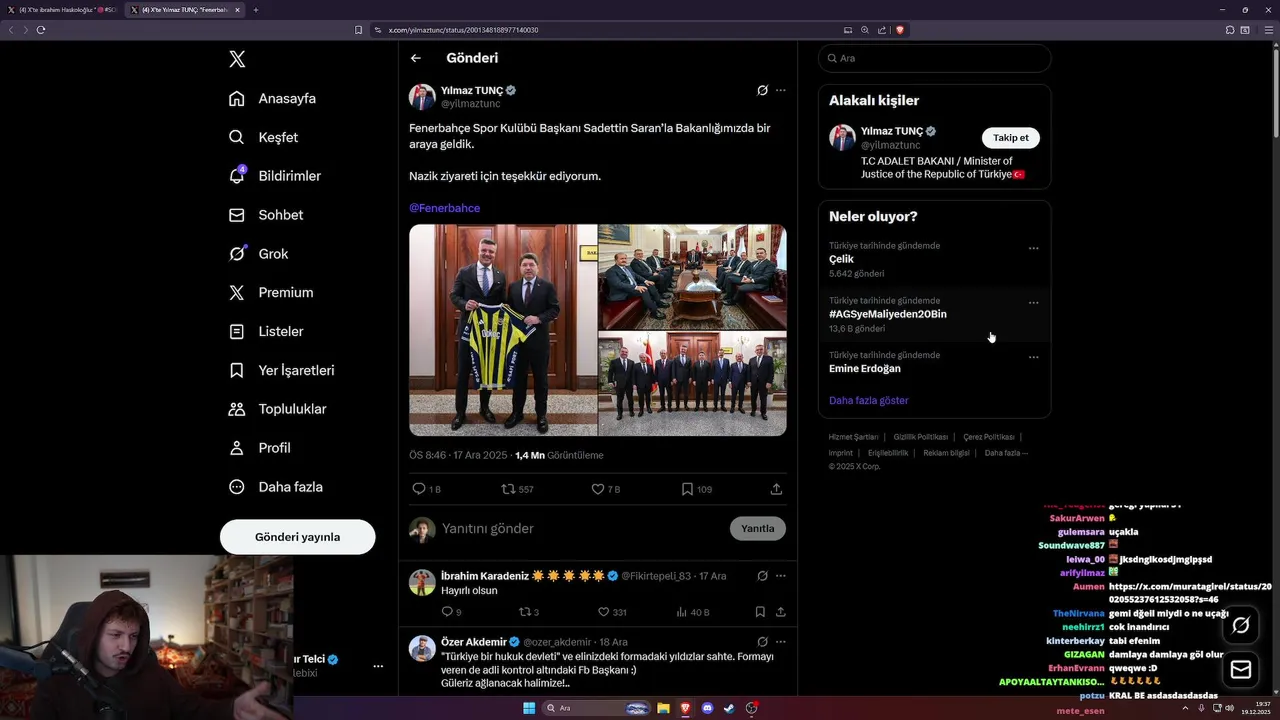This screenshot has width=1280, height=720.
Task: Open Çelik trending topic
Action: [841, 259]
